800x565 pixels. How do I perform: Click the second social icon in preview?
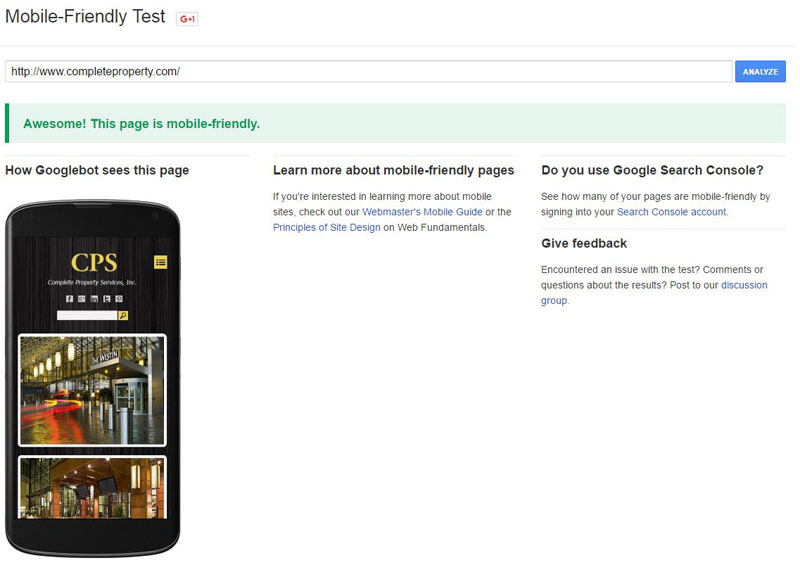[82, 299]
